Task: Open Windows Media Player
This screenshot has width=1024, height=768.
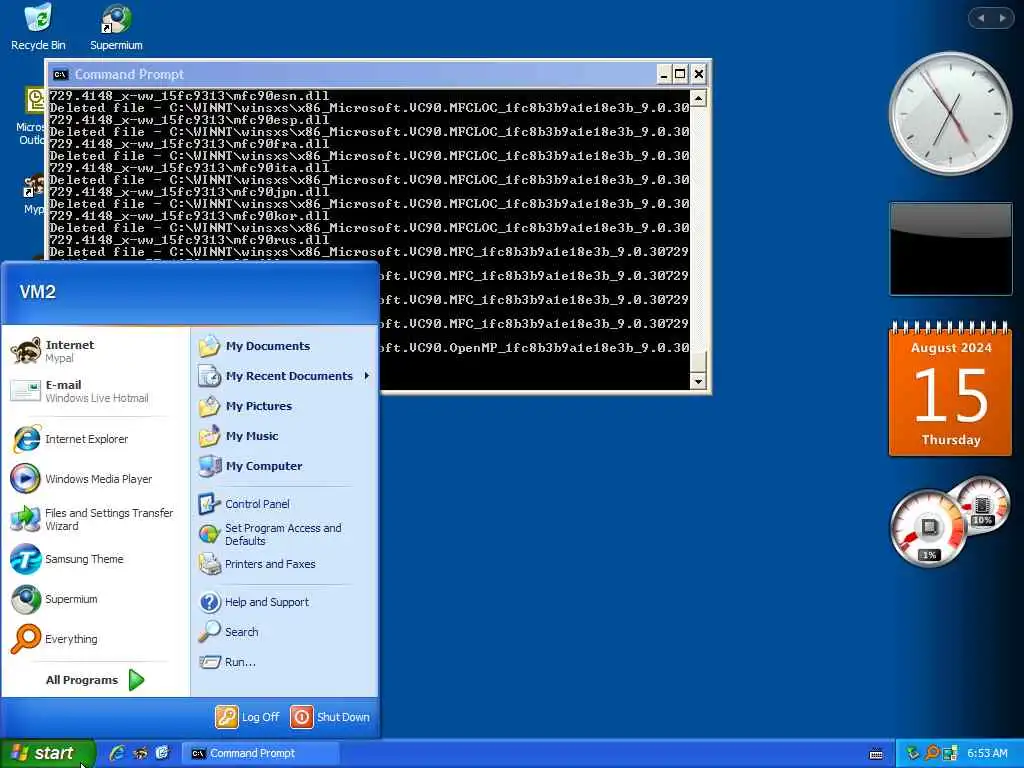Action: tap(94, 479)
